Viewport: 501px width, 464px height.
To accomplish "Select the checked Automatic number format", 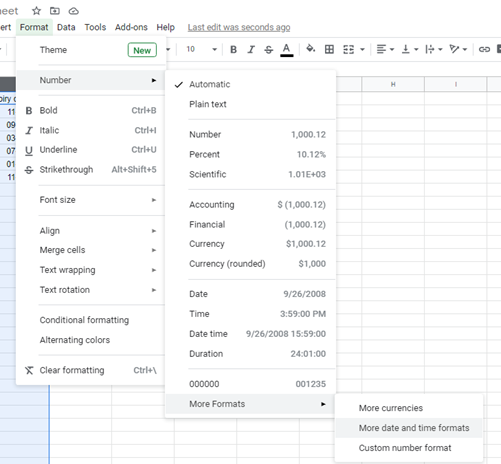I will (x=251, y=84).
